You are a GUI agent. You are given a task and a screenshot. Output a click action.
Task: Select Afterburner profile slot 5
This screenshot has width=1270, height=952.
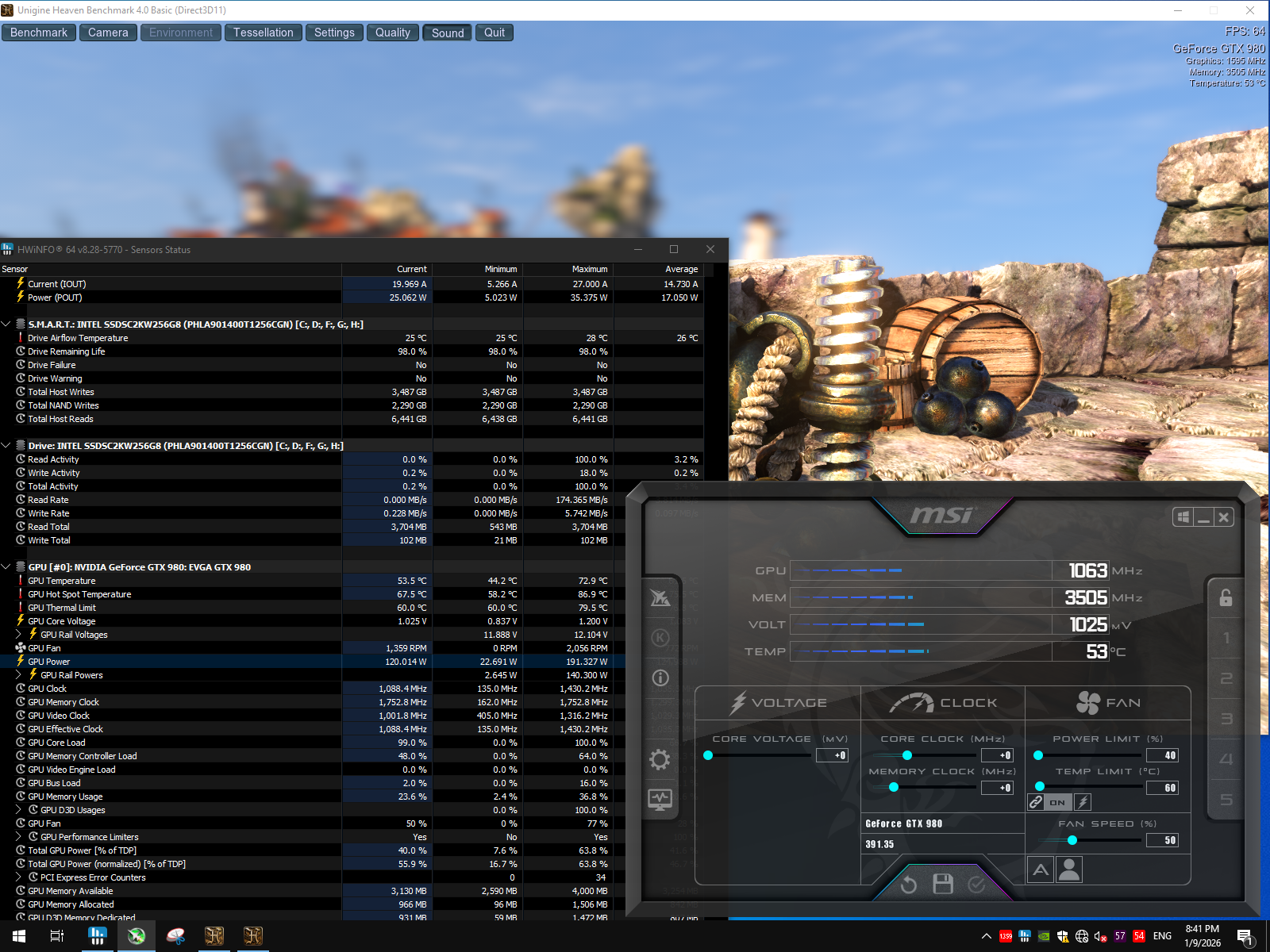click(1226, 800)
